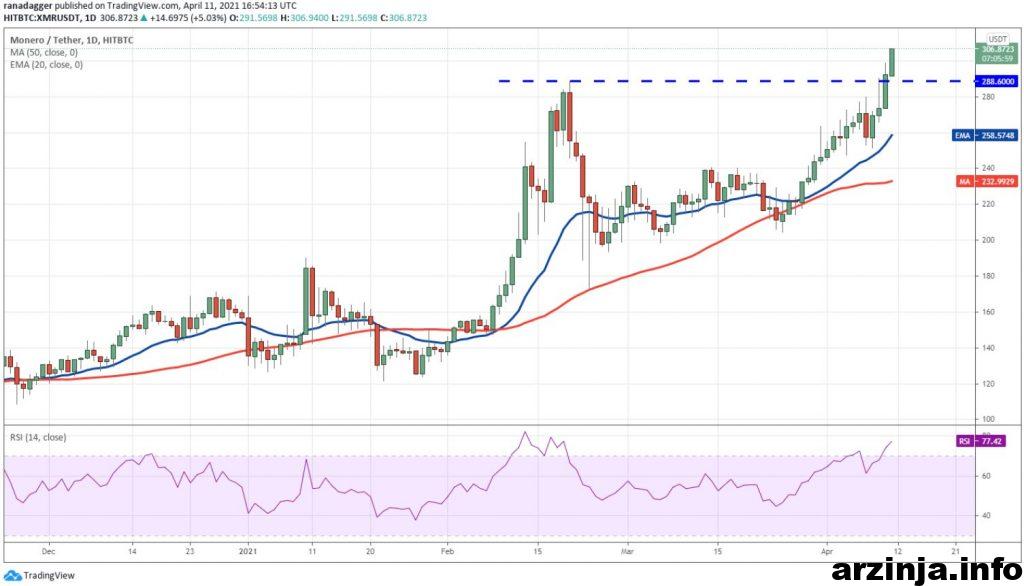
Task: Click the TradingView cloud logo icon
Action: tap(13, 575)
